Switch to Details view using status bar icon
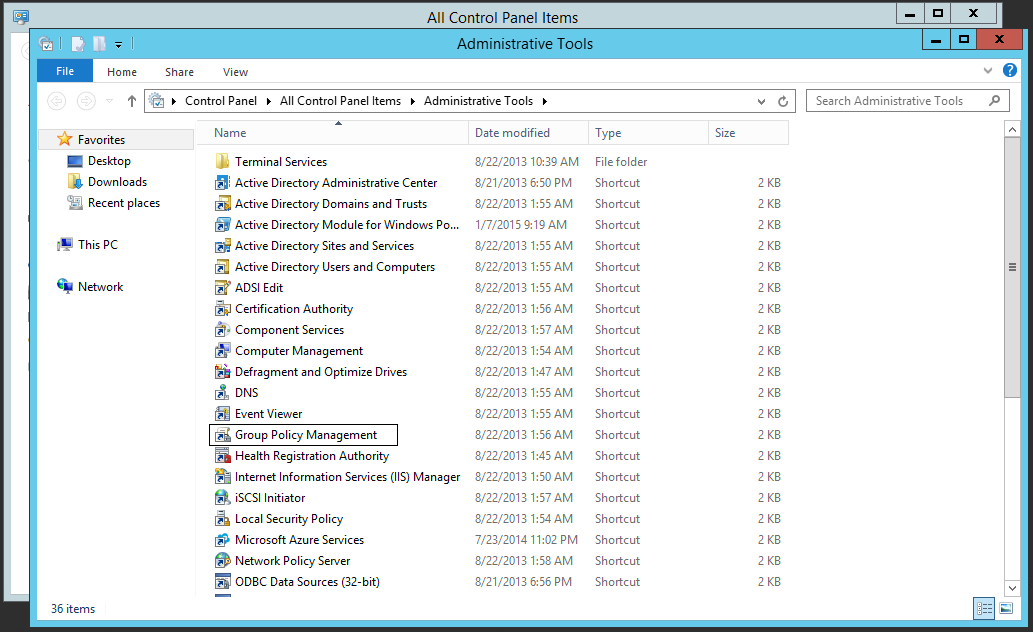 pos(984,608)
